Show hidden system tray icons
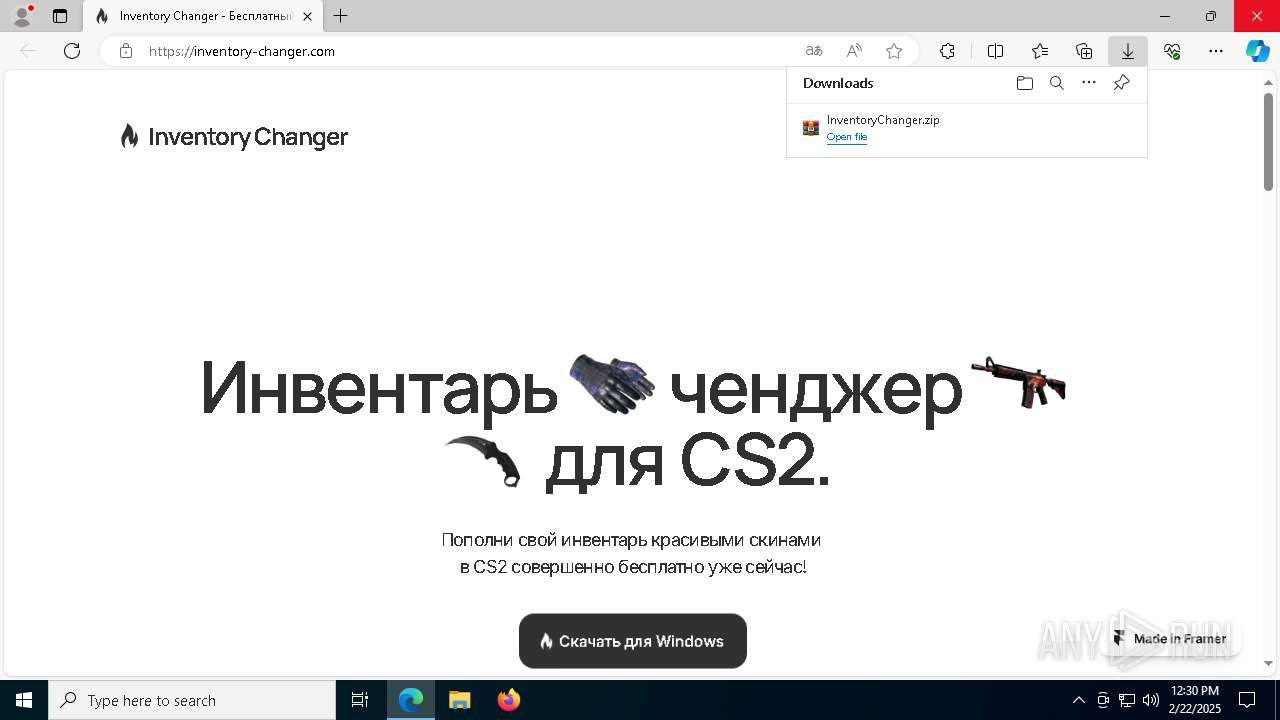Viewport: 1280px width, 720px height. 1078,700
